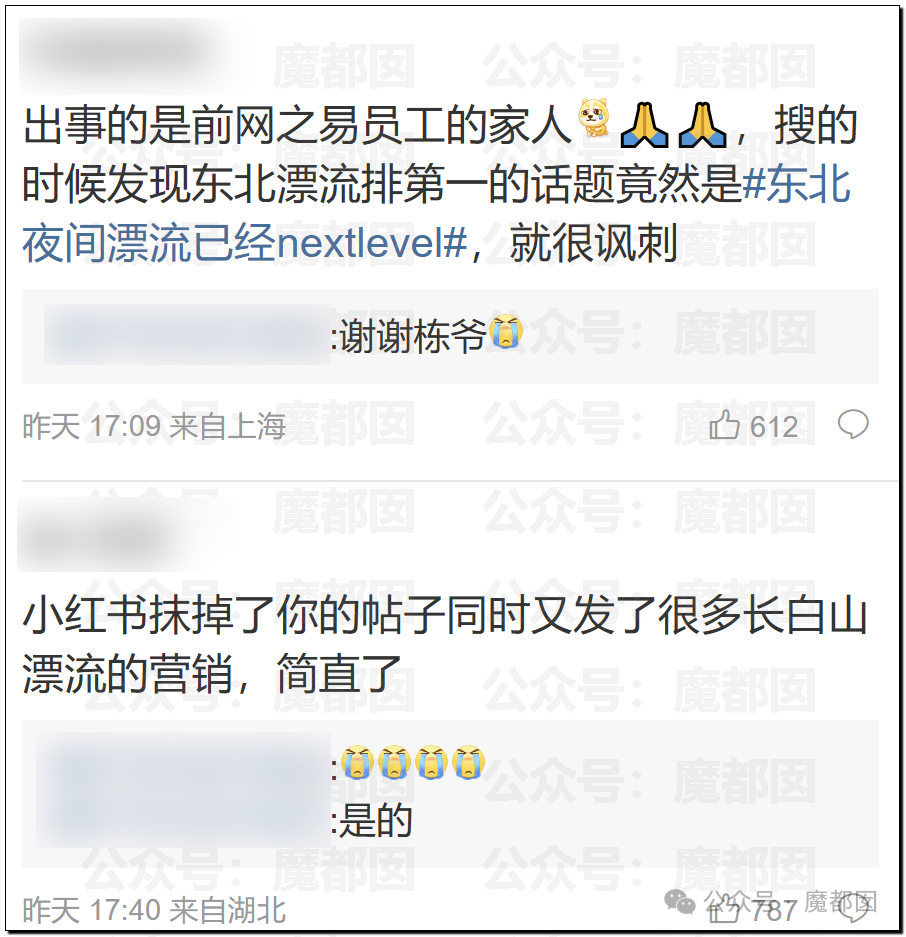Select the 谢谢栋爷 reply text
This screenshot has height=937, width=906.
pos(412,336)
